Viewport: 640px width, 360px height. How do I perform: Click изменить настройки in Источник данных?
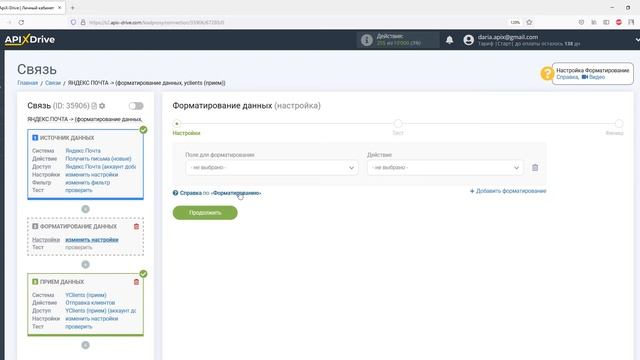(91, 175)
